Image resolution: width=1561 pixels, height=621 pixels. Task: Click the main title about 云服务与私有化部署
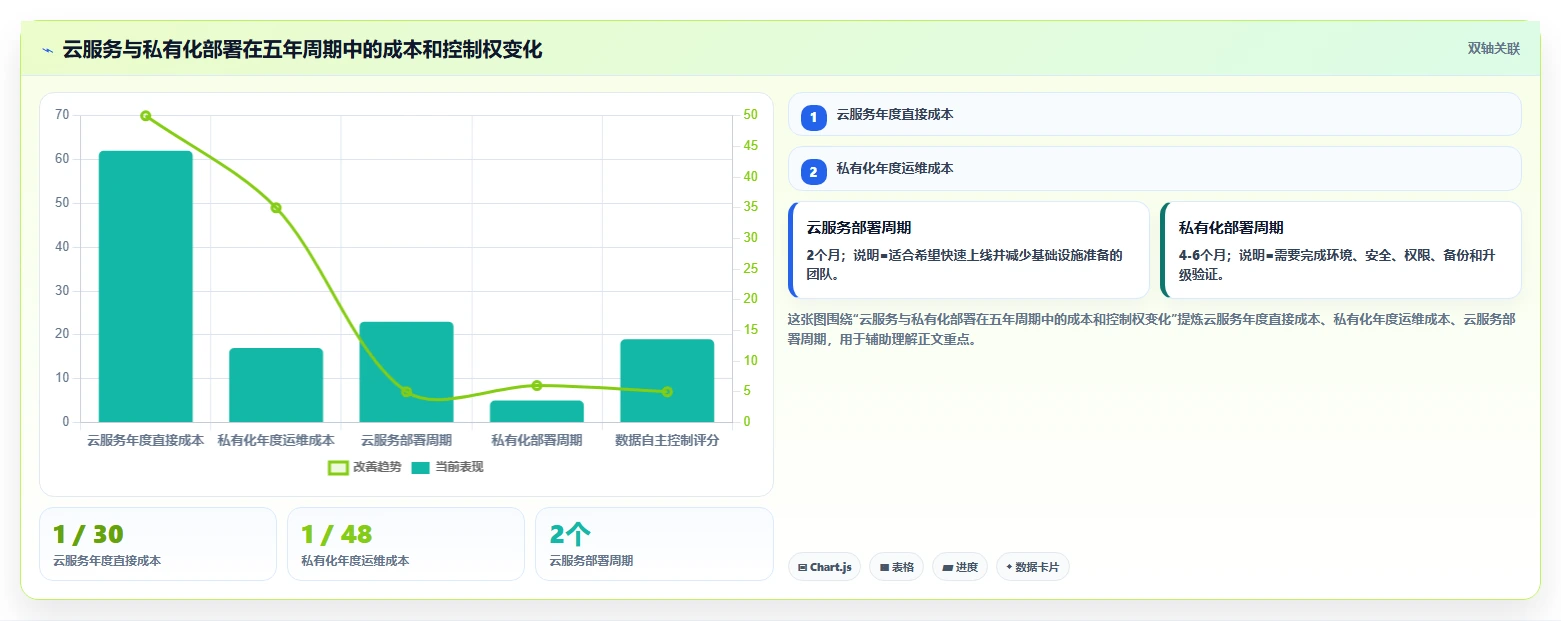[x=302, y=49]
